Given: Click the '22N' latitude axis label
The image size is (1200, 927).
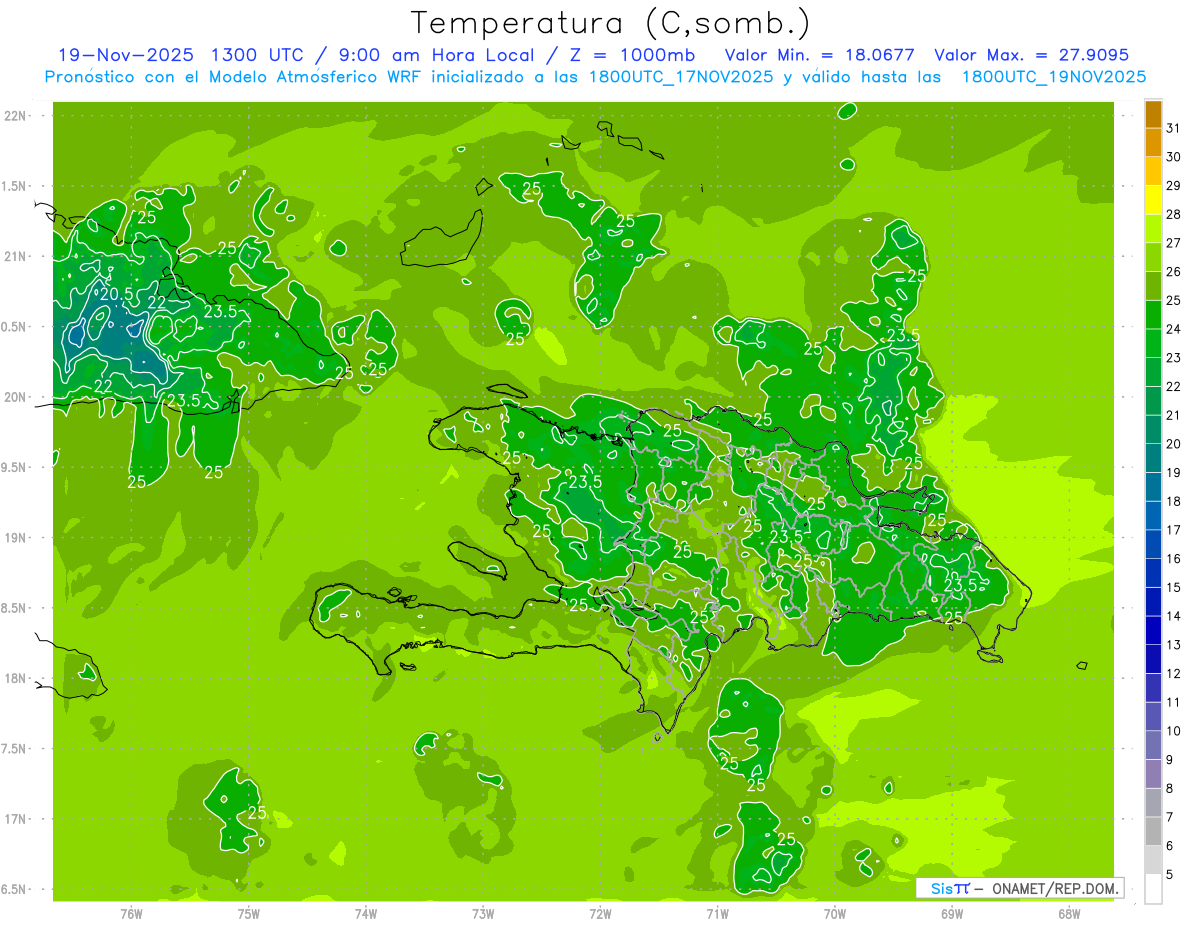Looking at the screenshot, I should (x=16, y=116).
